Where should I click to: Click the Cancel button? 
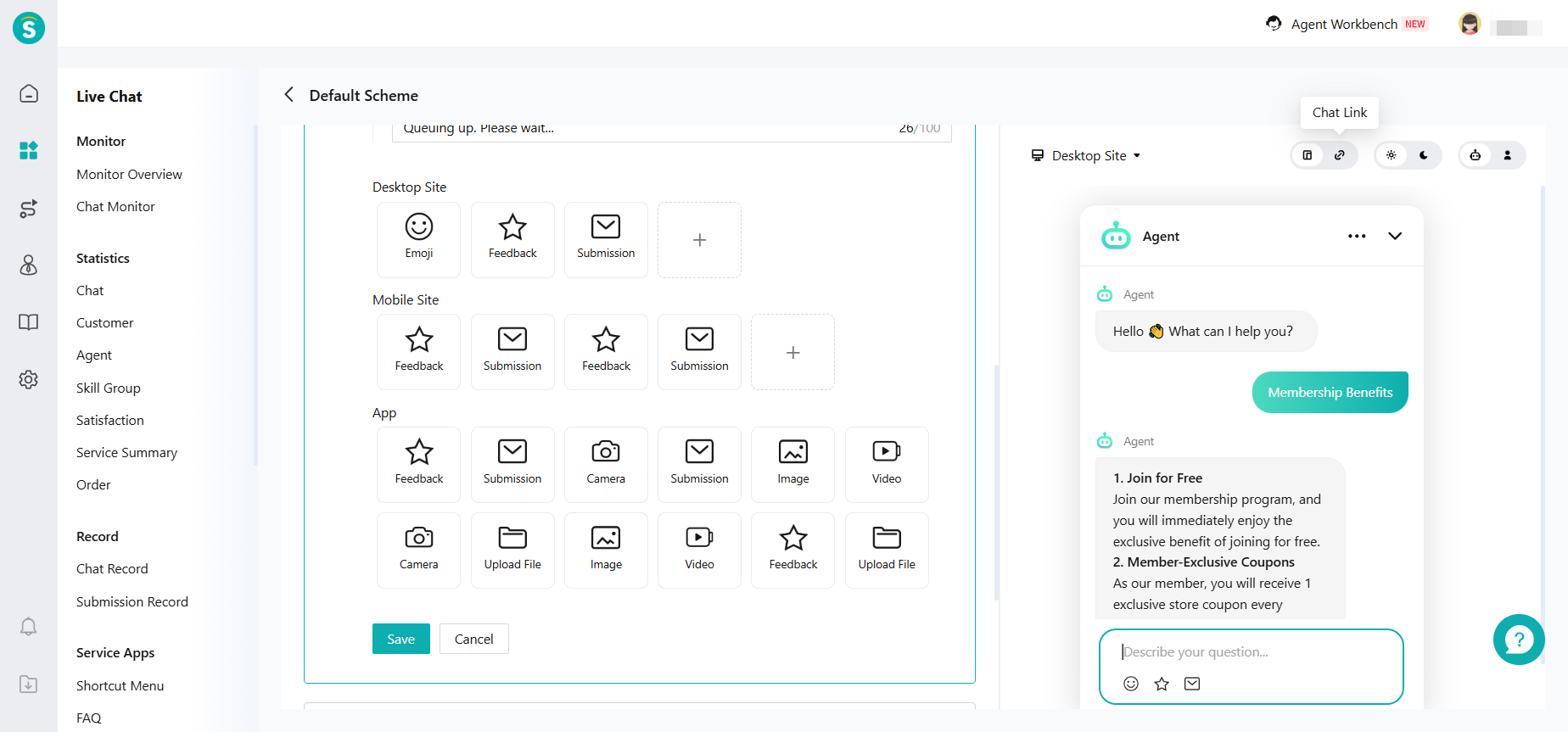click(x=473, y=639)
